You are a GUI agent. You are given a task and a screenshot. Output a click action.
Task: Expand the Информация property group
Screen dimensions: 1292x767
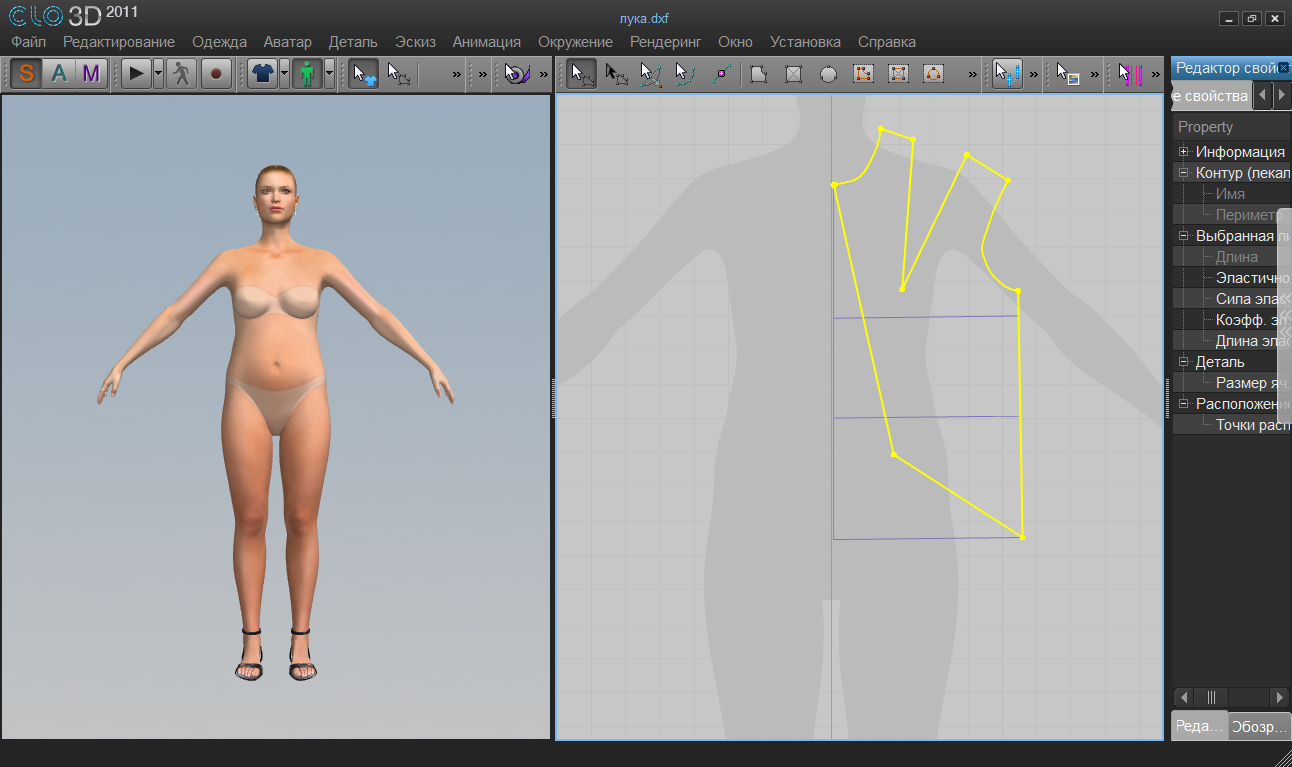pos(1184,152)
